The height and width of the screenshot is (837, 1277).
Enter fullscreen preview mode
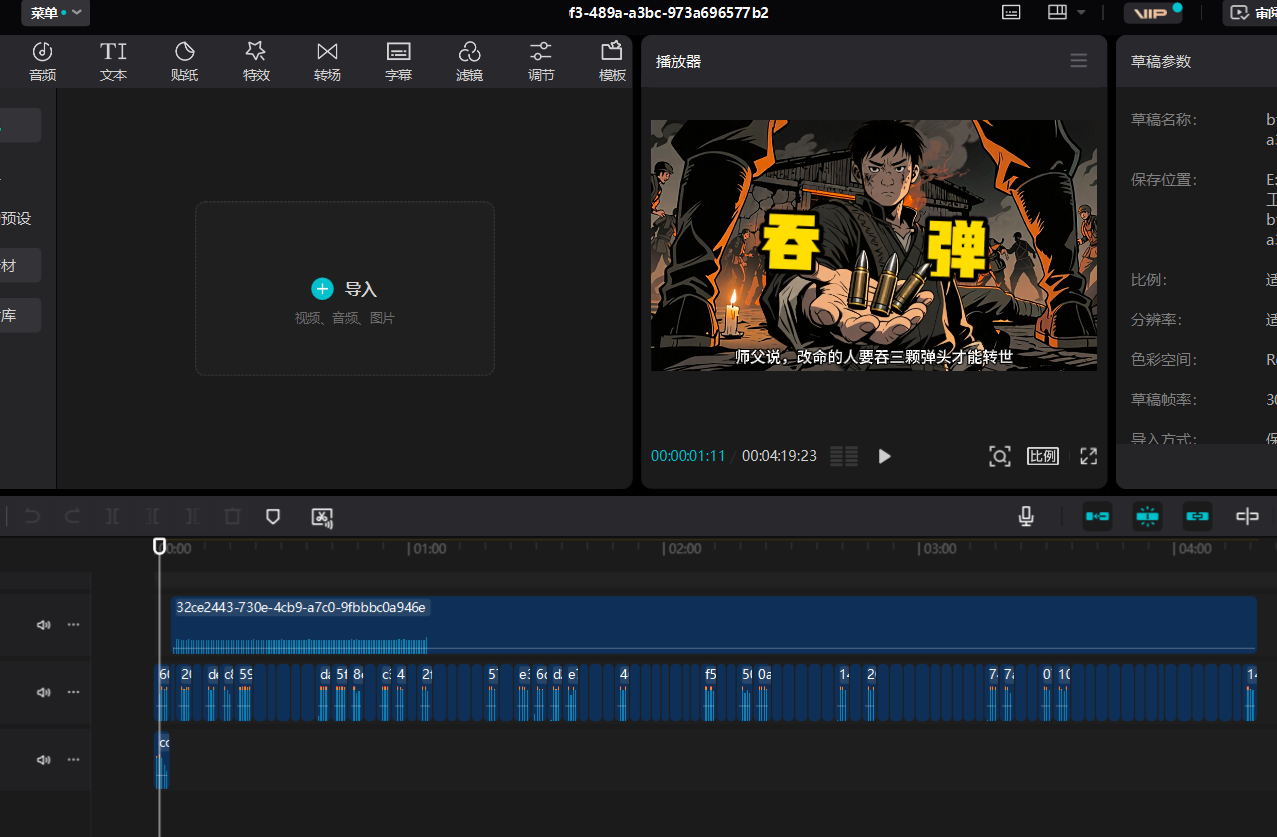pyautogui.click(x=1088, y=456)
